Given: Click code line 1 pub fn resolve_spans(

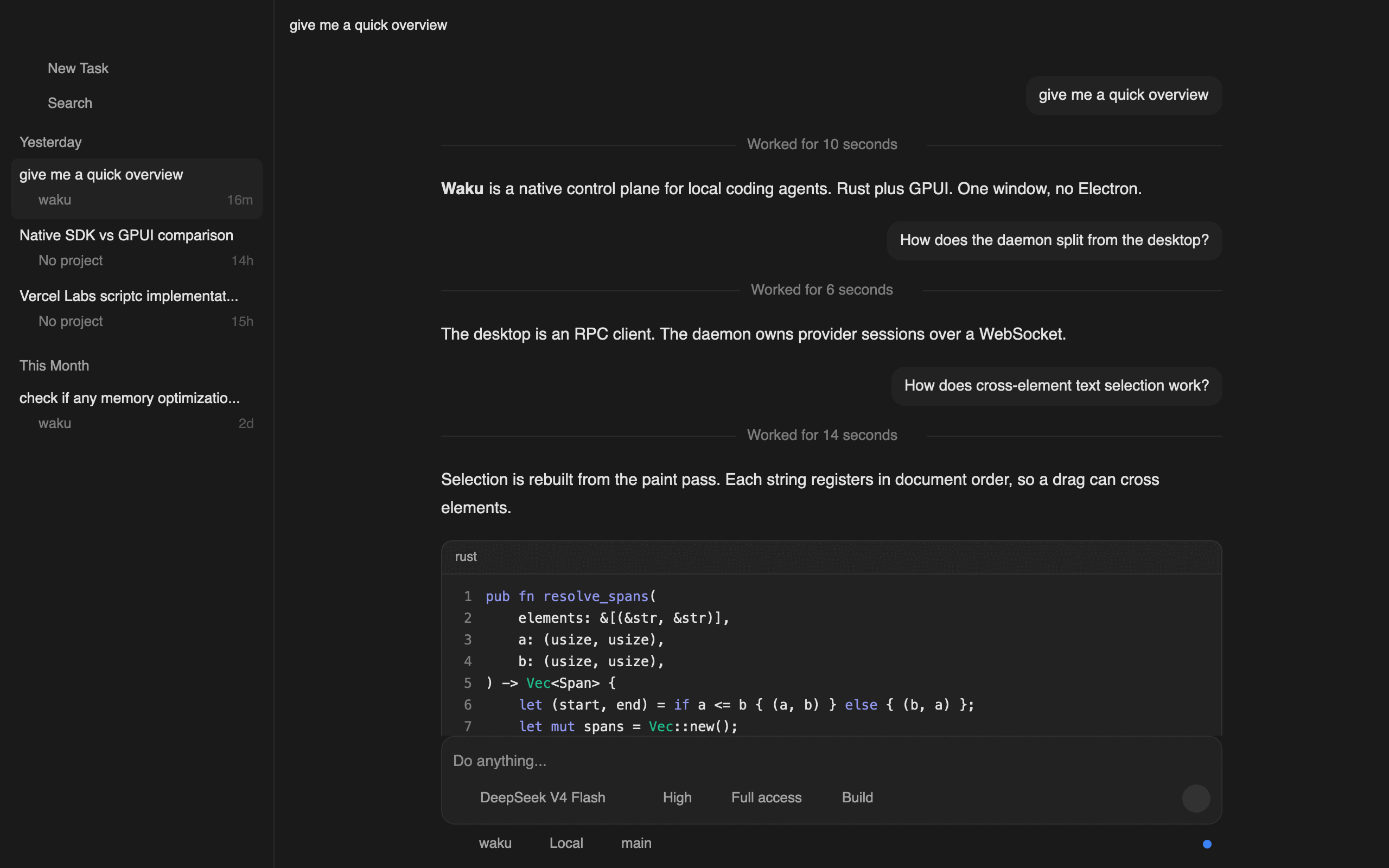Looking at the screenshot, I should [x=571, y=596].
